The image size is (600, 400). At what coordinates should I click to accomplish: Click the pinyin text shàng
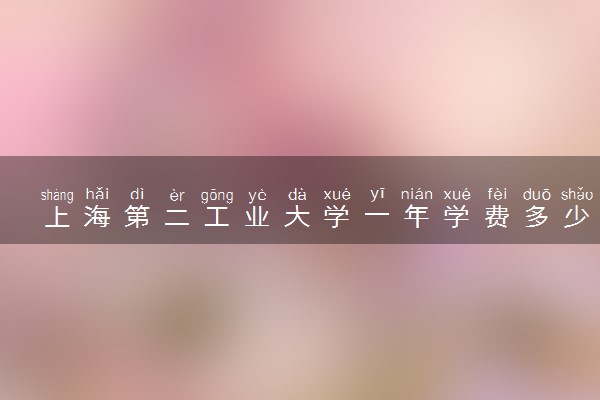click(57, 195)
